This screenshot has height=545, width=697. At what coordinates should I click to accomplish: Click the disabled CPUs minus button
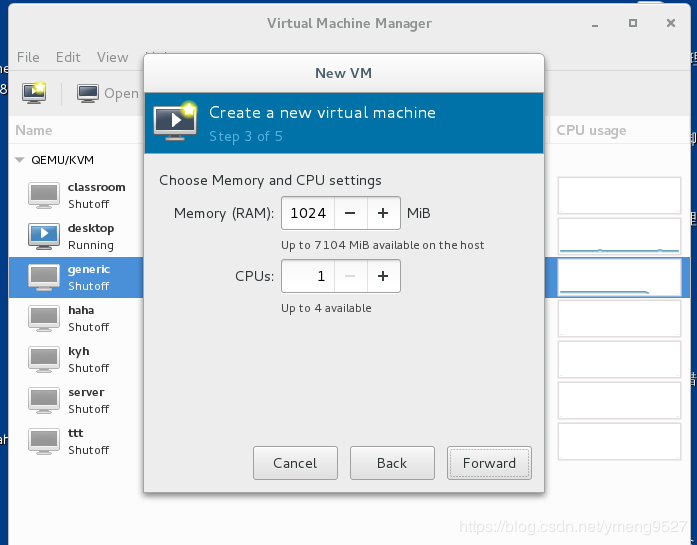(x=350, y=276)
